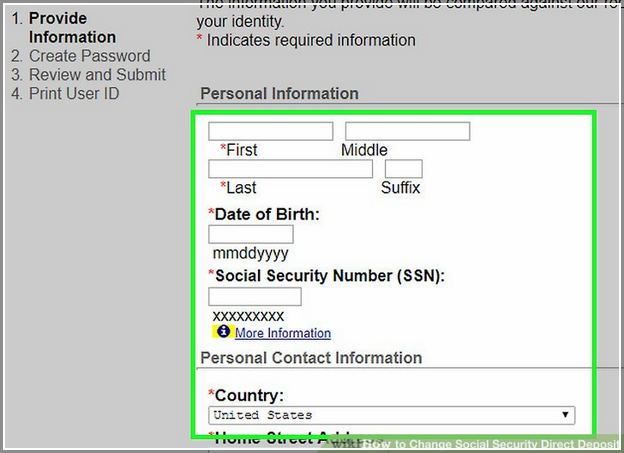Image resolution: width=624 pixels, height=453 pixels.
Task: Open the More Information link
Action: [x=283, y=333]
